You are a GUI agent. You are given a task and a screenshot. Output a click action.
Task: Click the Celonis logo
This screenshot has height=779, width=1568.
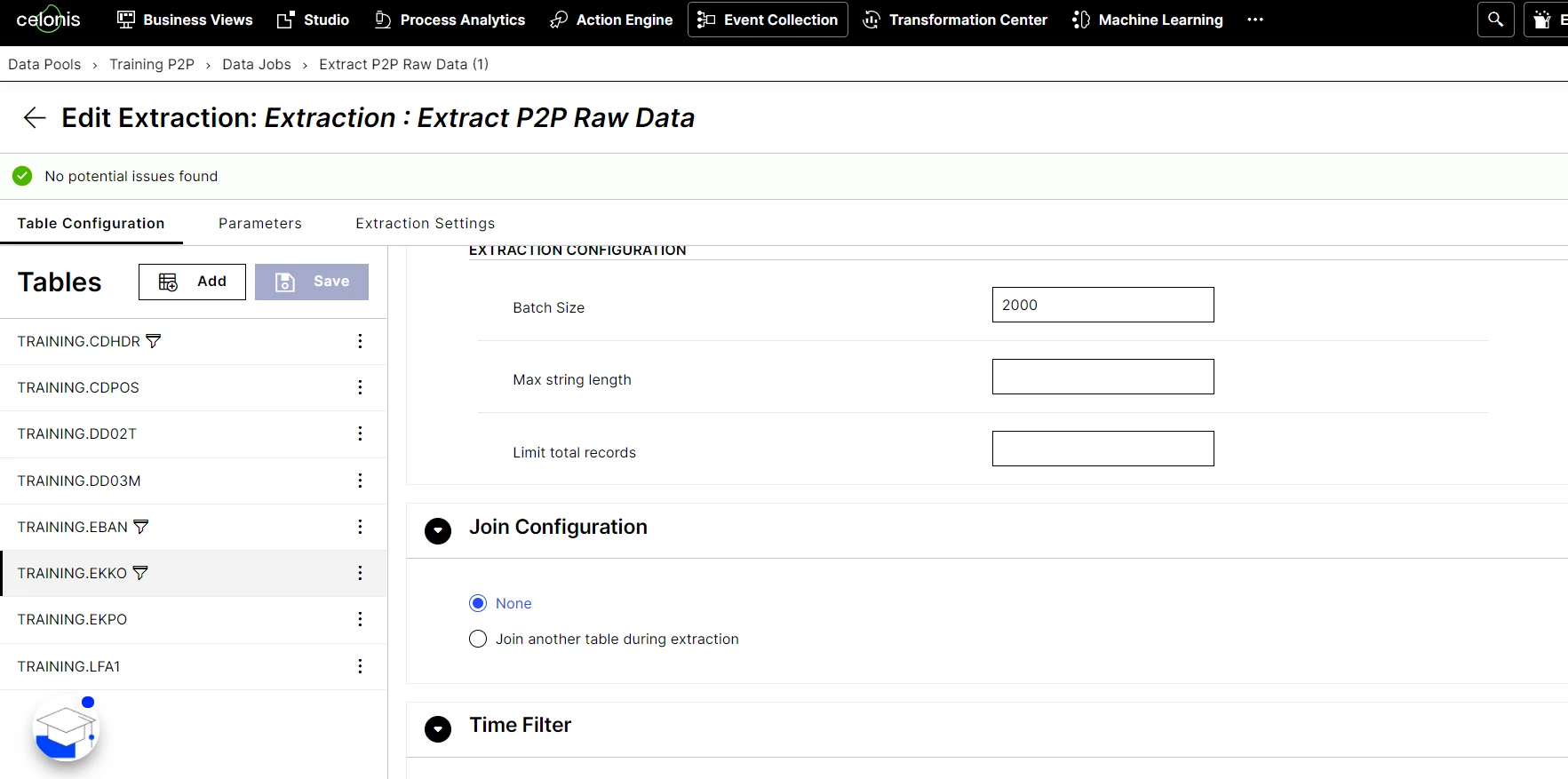click(x=48, y=20)
